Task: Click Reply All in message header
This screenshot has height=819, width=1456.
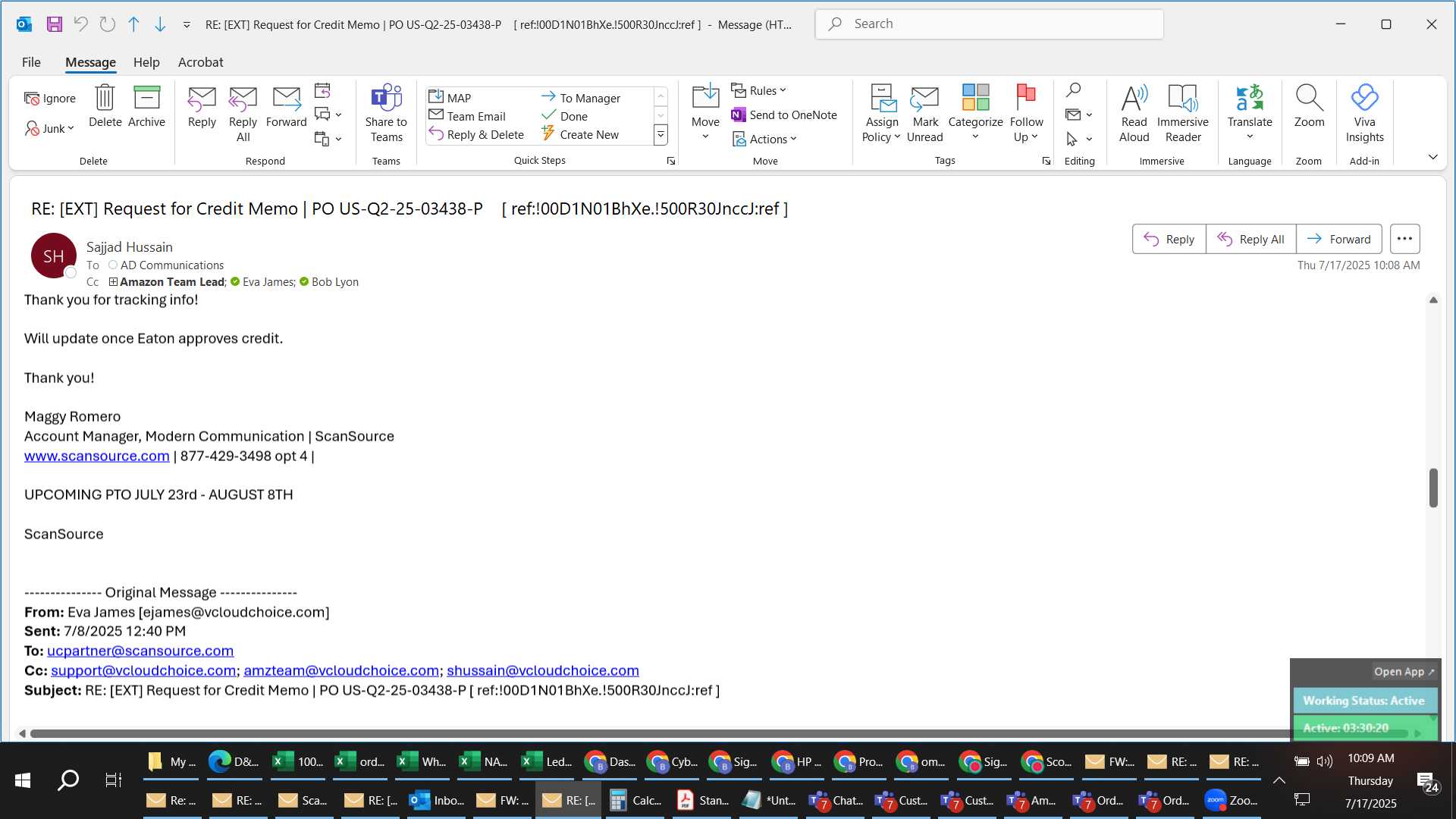Action: click(x=1250, y=239)
